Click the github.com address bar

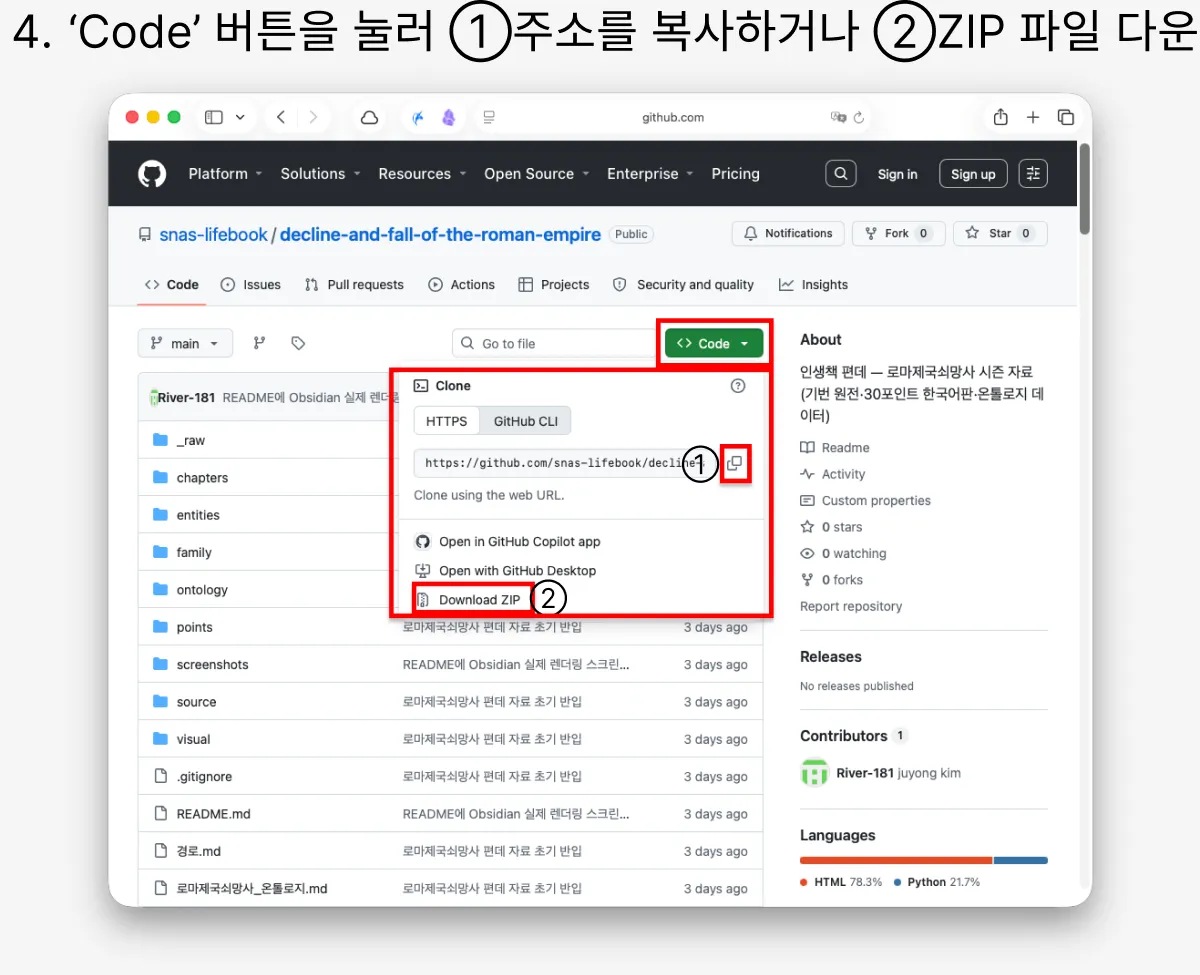pos(673,117)
